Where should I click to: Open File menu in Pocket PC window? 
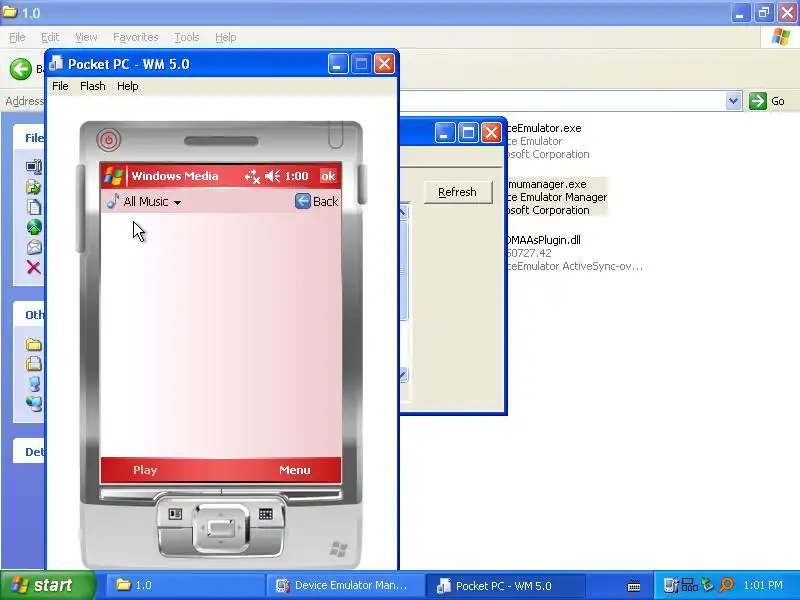[x=60, y=86]
